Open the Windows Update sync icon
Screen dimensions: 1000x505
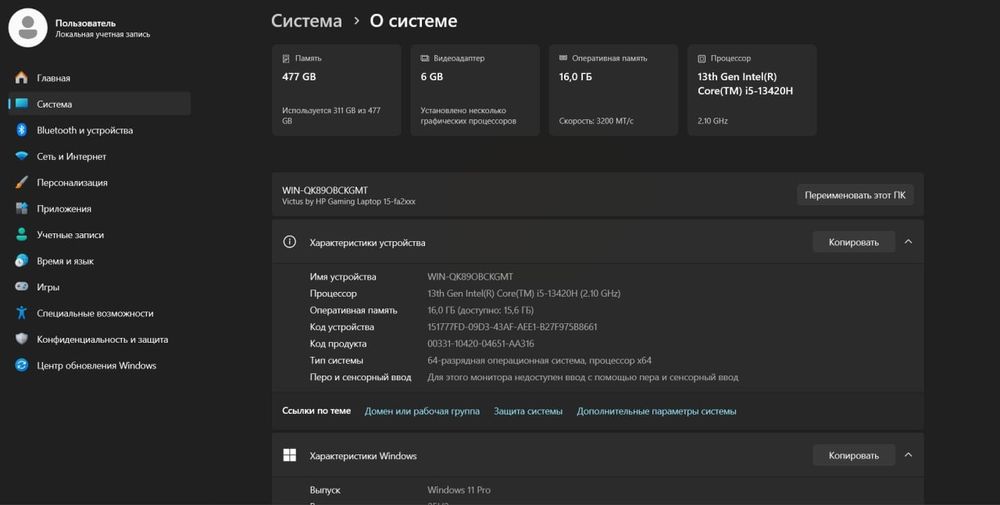(22, 365)
